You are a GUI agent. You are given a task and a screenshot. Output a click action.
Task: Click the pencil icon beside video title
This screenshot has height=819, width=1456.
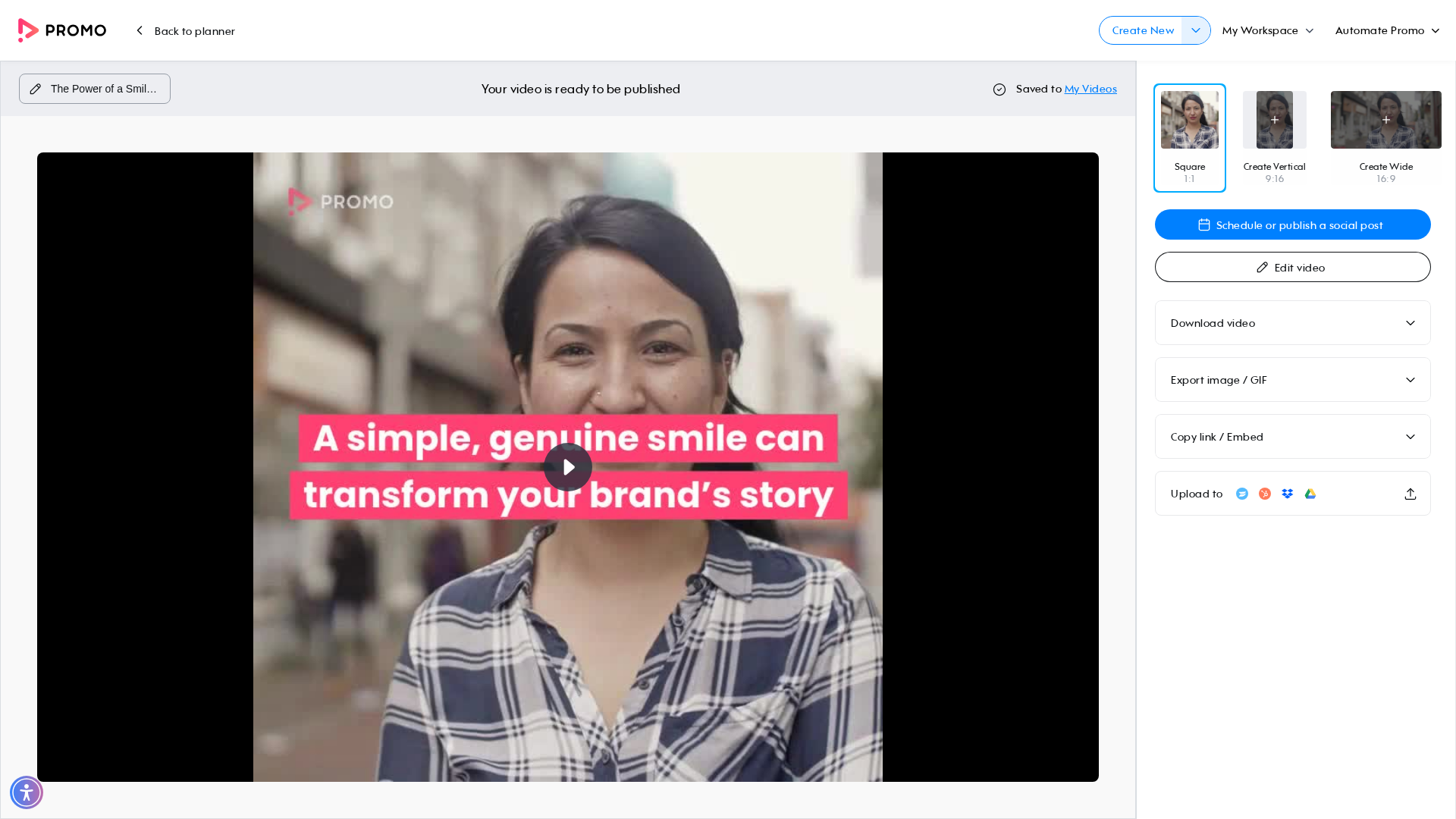coord(36,89)
